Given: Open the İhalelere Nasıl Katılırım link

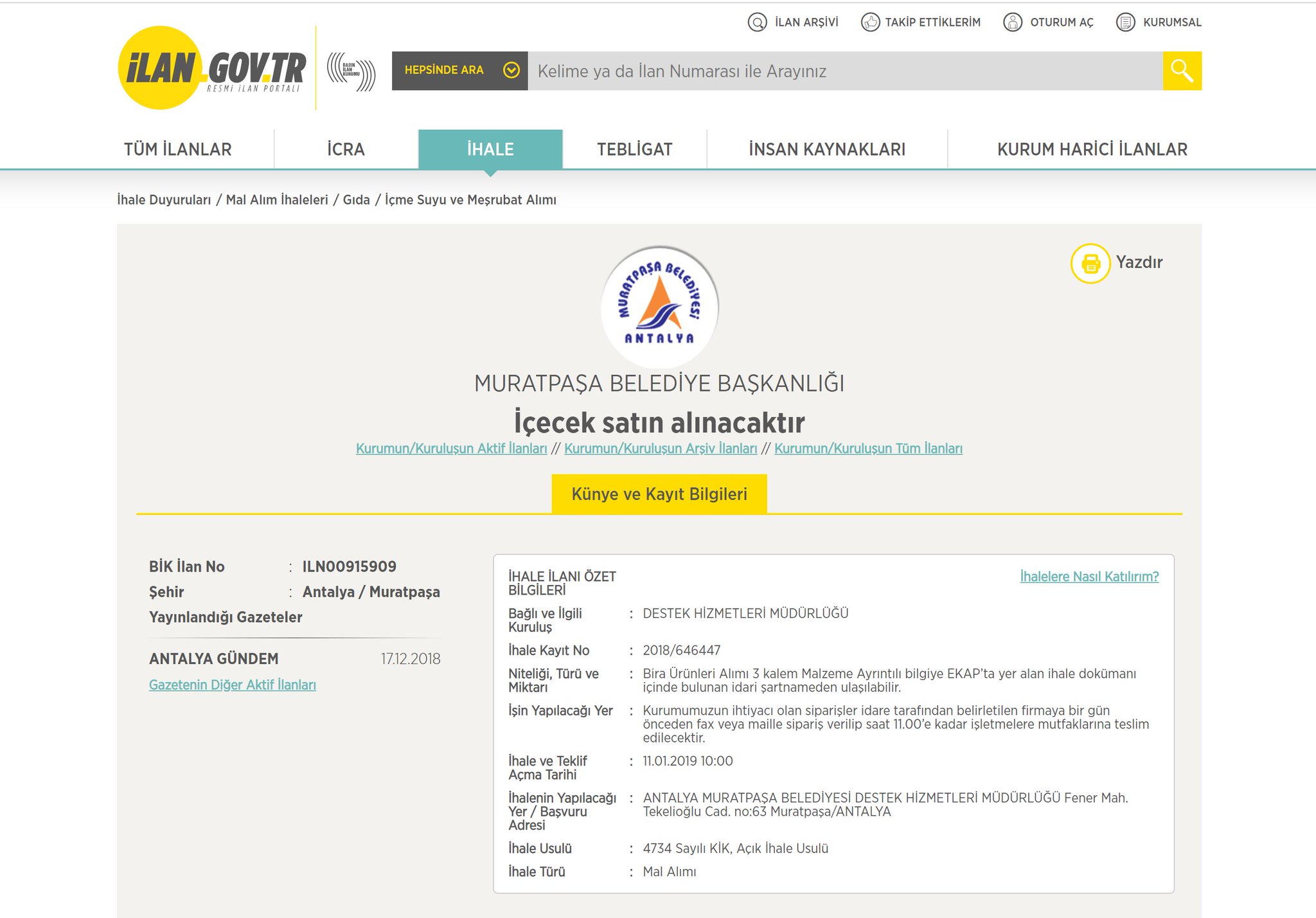Looking at the screenshot, I should click(1089, 577).
